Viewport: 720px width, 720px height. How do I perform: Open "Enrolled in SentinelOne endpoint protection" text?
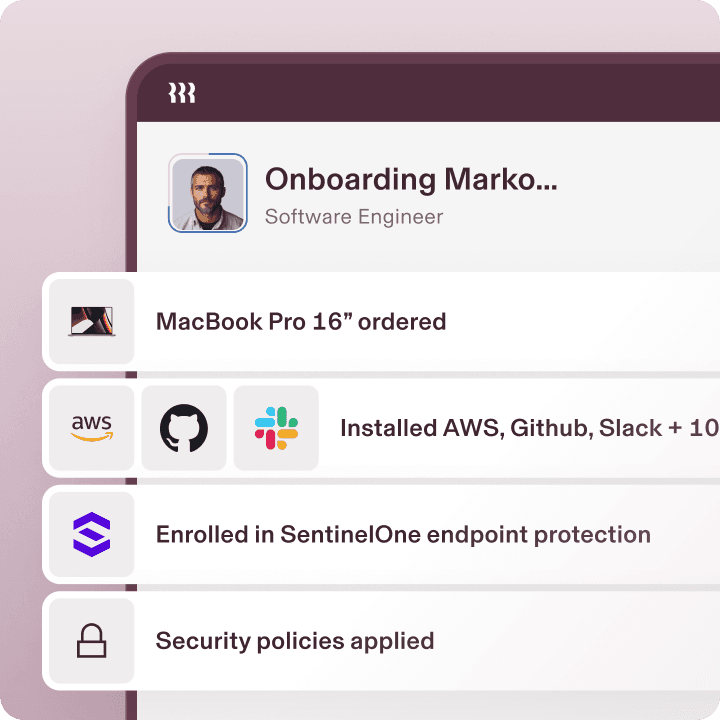[x=402, y=534]
